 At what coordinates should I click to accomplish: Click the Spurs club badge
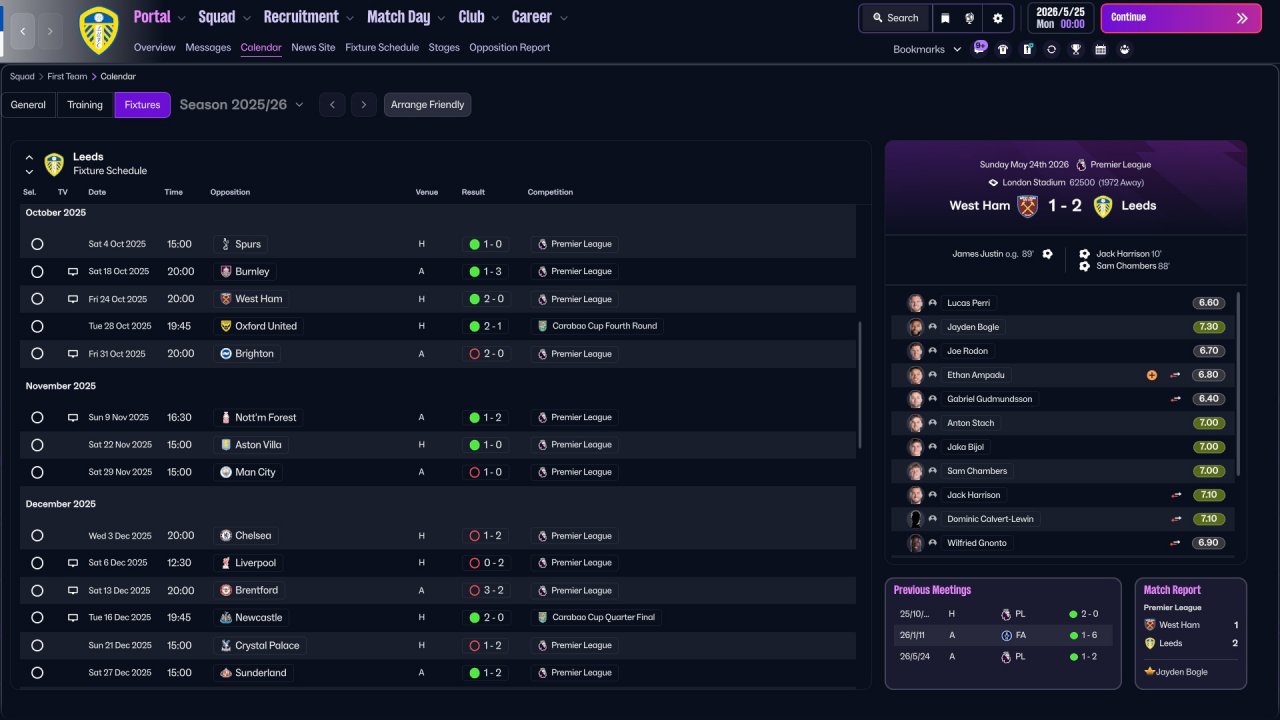[226, 244]
